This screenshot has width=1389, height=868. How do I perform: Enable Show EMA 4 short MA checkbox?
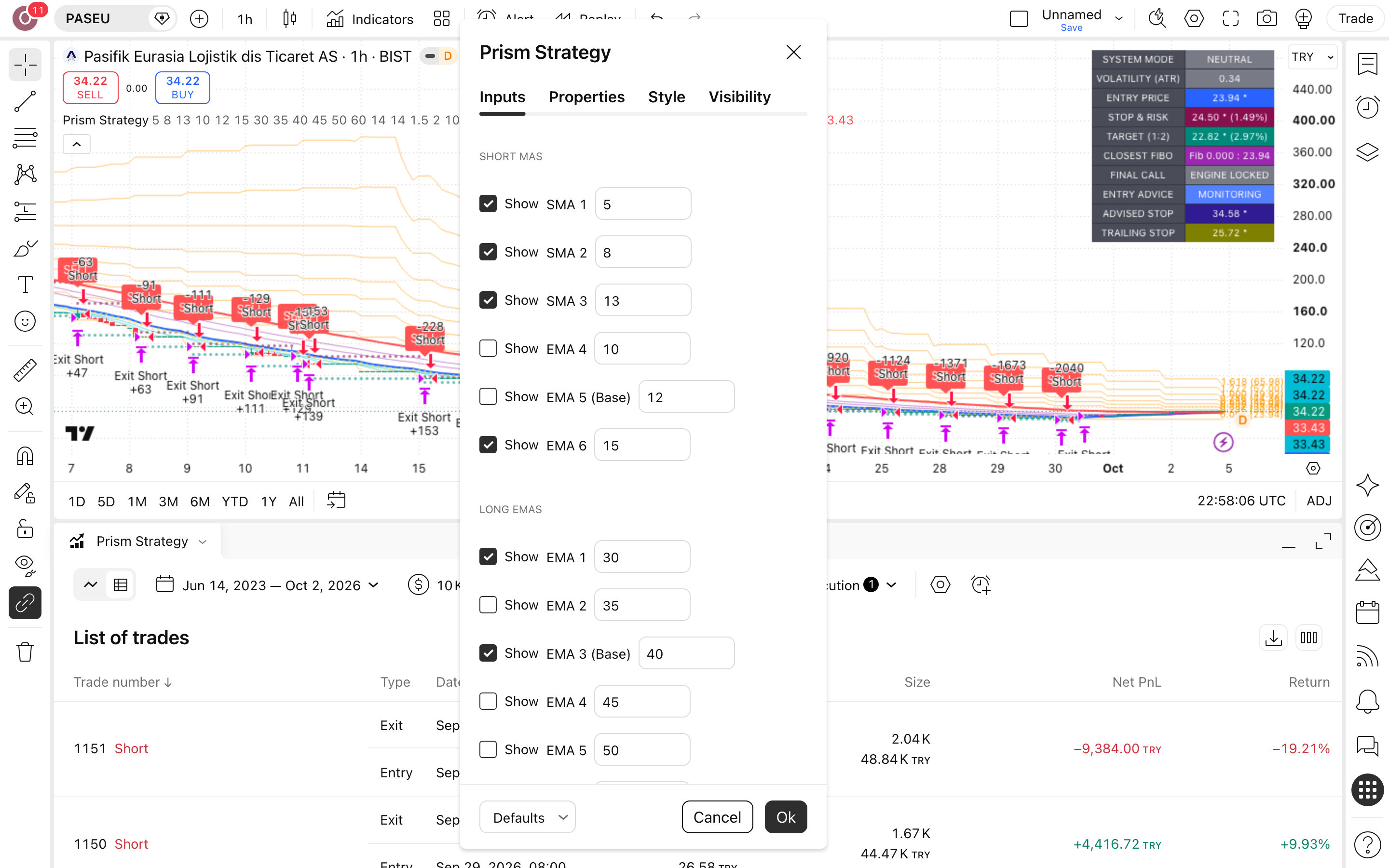(488, 349)
